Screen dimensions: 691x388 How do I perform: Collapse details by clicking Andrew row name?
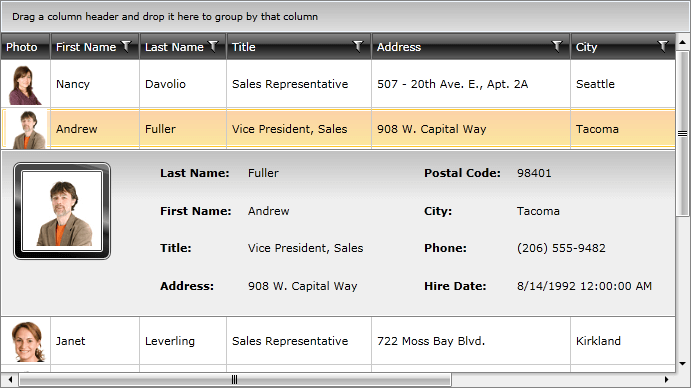(x=77, y=129)
